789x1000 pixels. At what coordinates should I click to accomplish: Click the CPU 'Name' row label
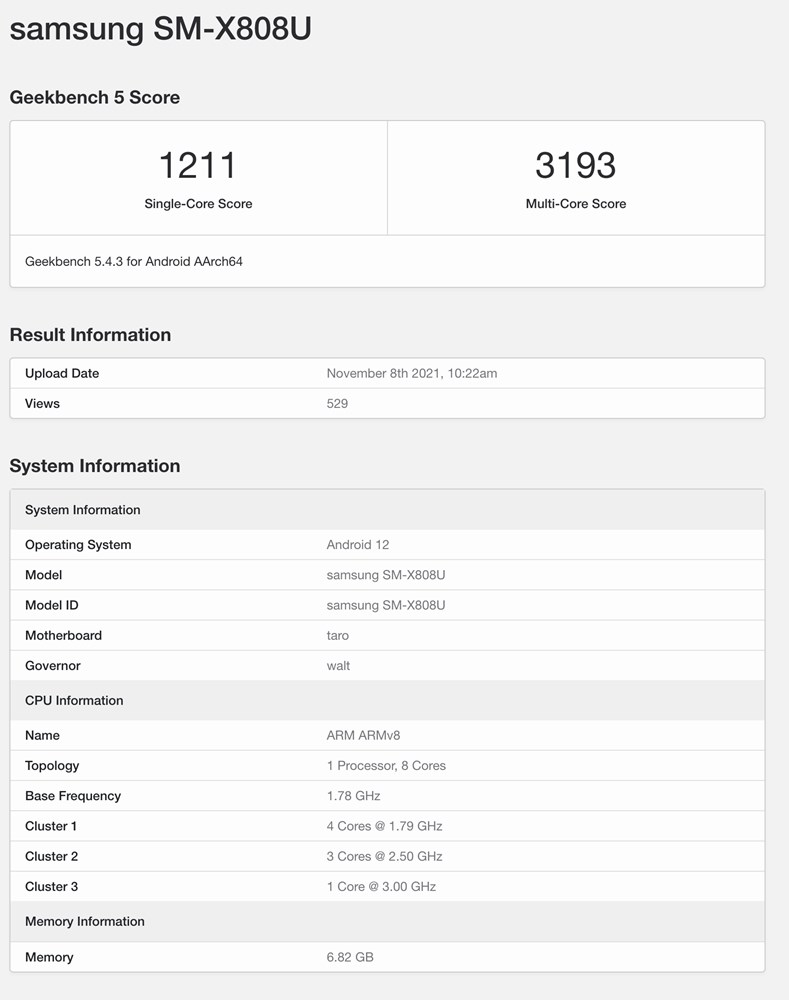pyautogui.click(x=42, y=735)
